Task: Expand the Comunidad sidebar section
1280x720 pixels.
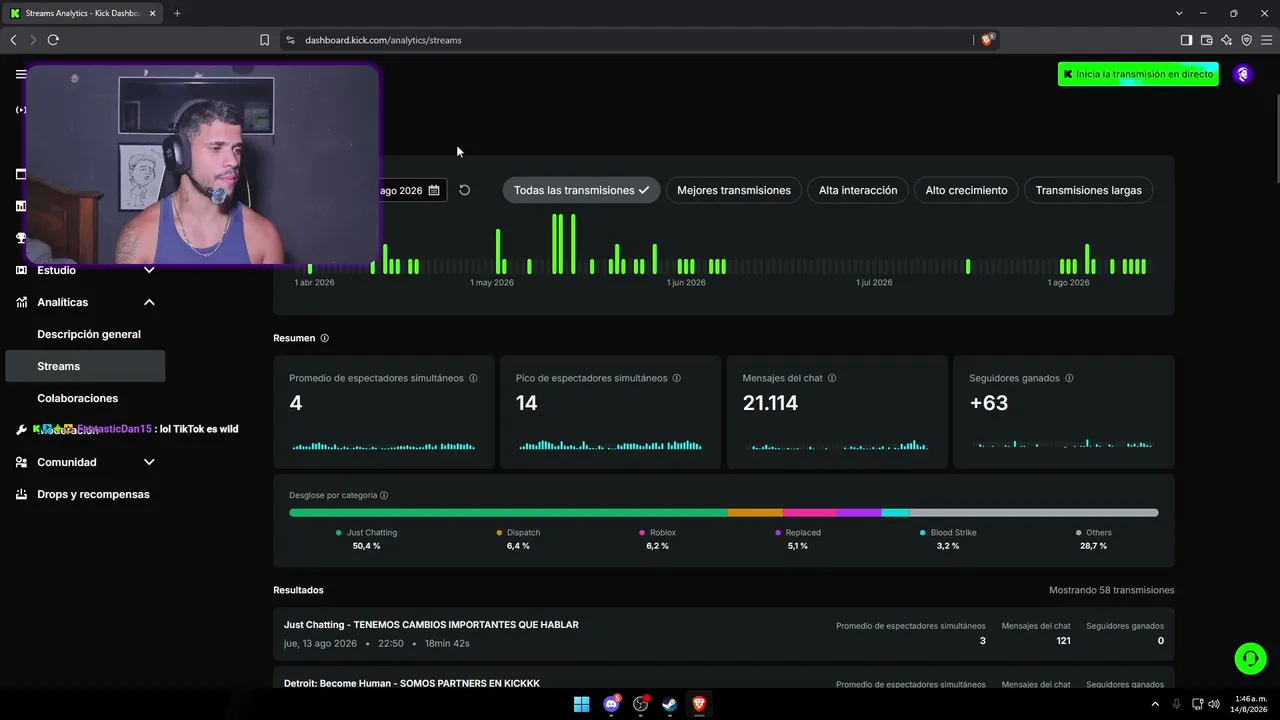Action: coord(149,462)
